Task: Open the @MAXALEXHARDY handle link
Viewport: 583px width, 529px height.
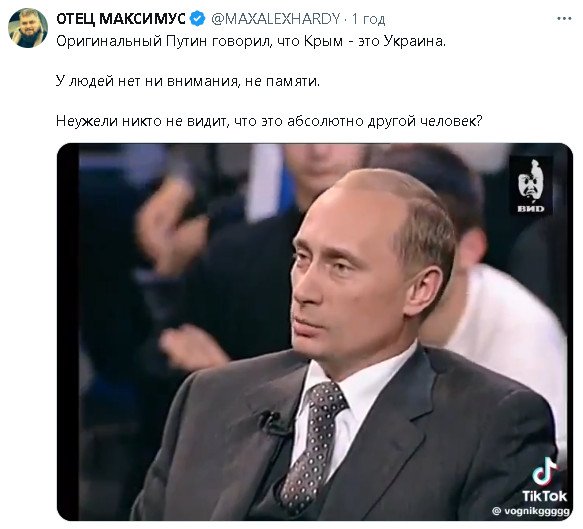Action: pyautogui.click(x=276, y=19)
